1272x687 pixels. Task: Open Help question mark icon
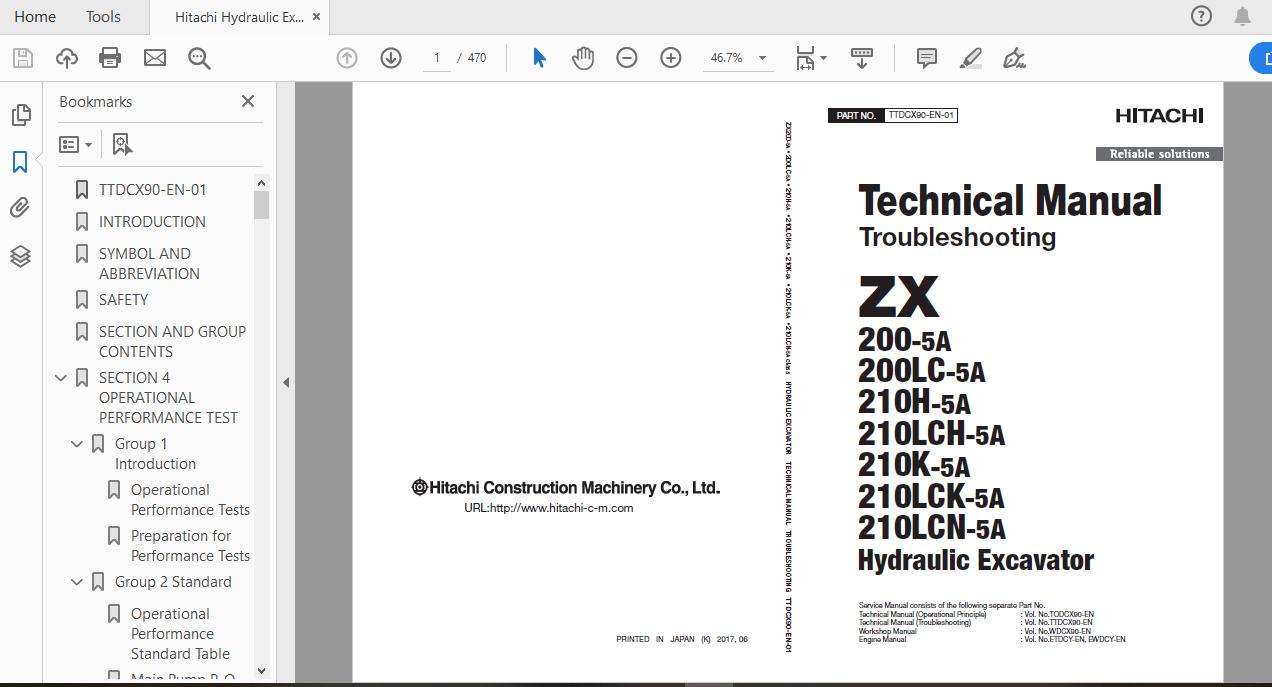point(1201,16)
